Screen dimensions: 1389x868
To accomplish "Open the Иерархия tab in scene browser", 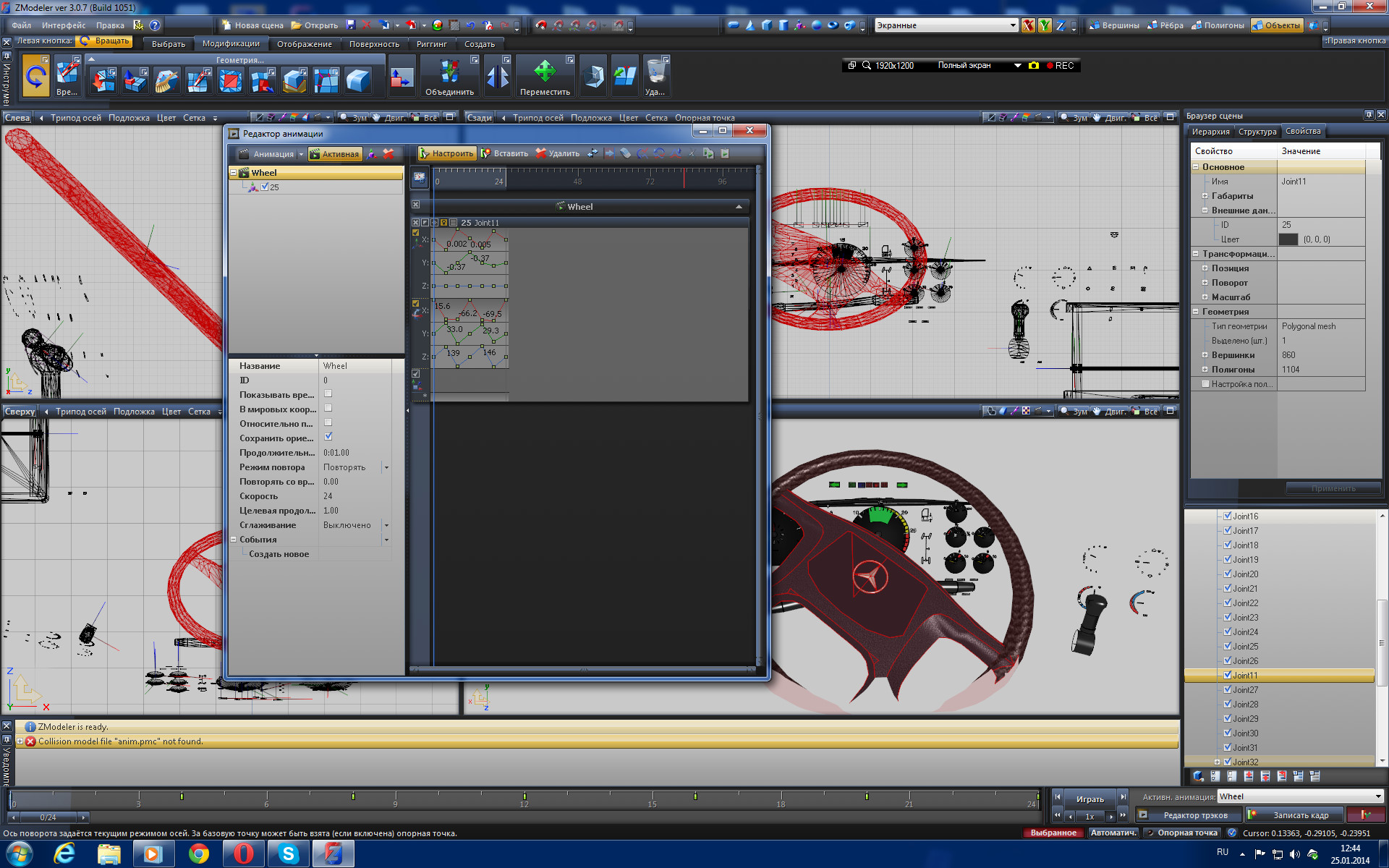I will coord(1211,132).
